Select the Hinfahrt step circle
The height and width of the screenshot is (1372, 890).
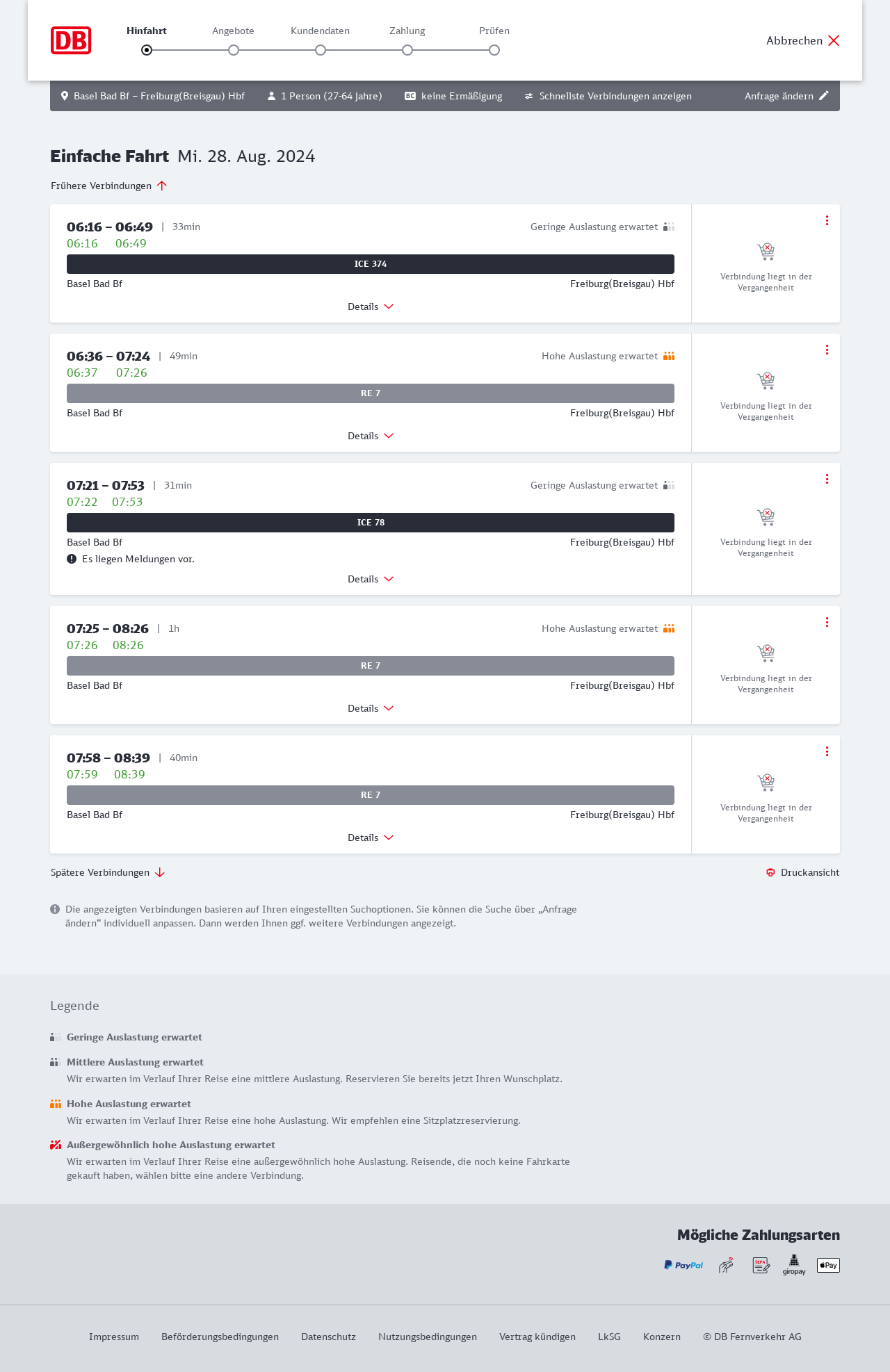tap(147, 50)
